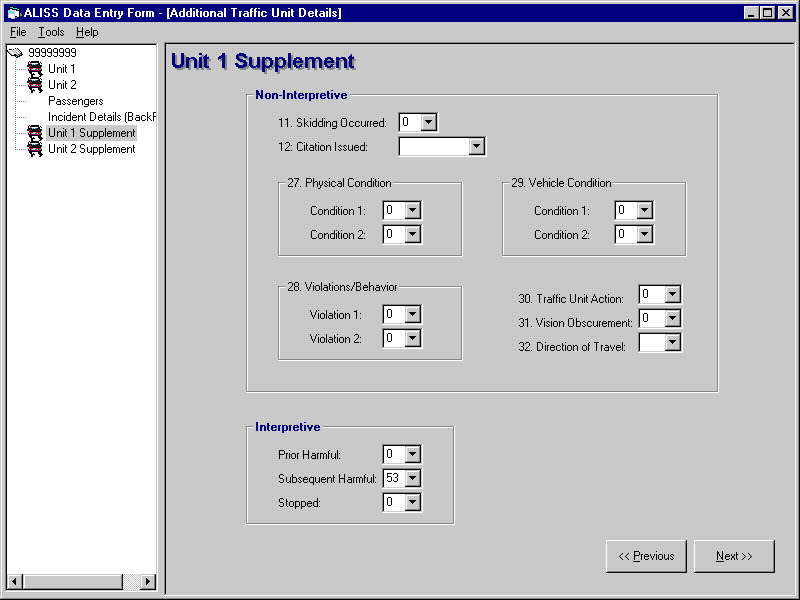Screen dimensions: 800x600
Task: Open Traffic Unit Action dropdown
Action: 673,294
